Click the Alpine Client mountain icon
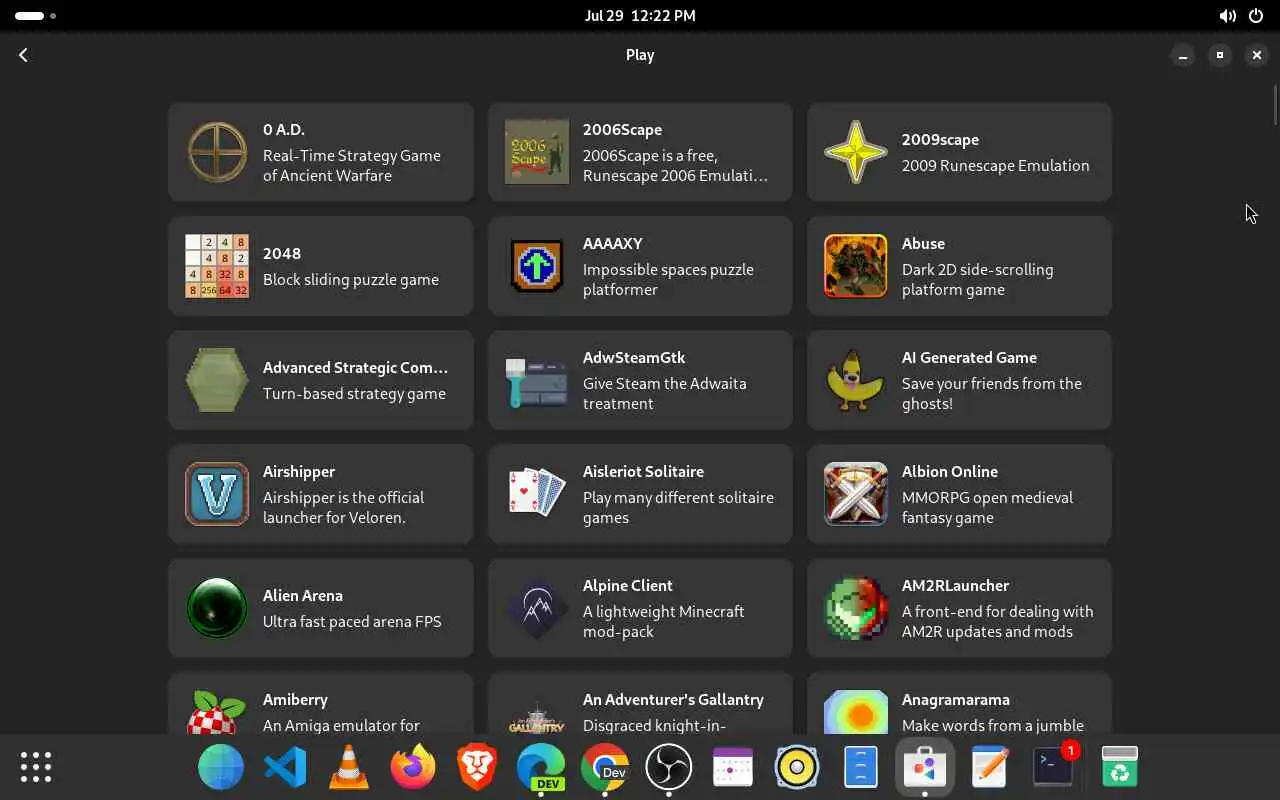The height and width of the screenshot is (800, 1280). tap(537, 608)
